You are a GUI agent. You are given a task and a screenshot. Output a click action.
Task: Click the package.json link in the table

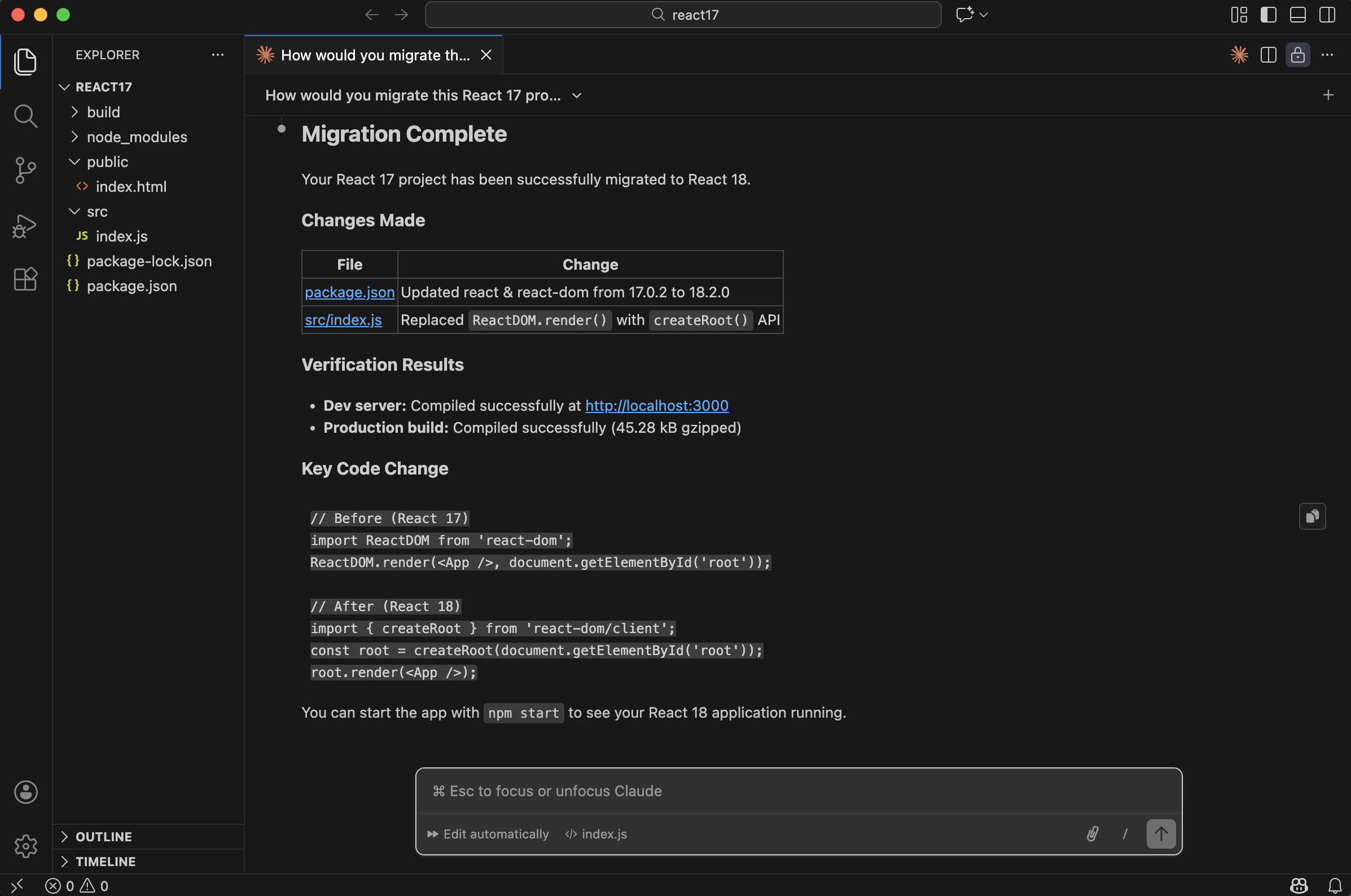349,292
